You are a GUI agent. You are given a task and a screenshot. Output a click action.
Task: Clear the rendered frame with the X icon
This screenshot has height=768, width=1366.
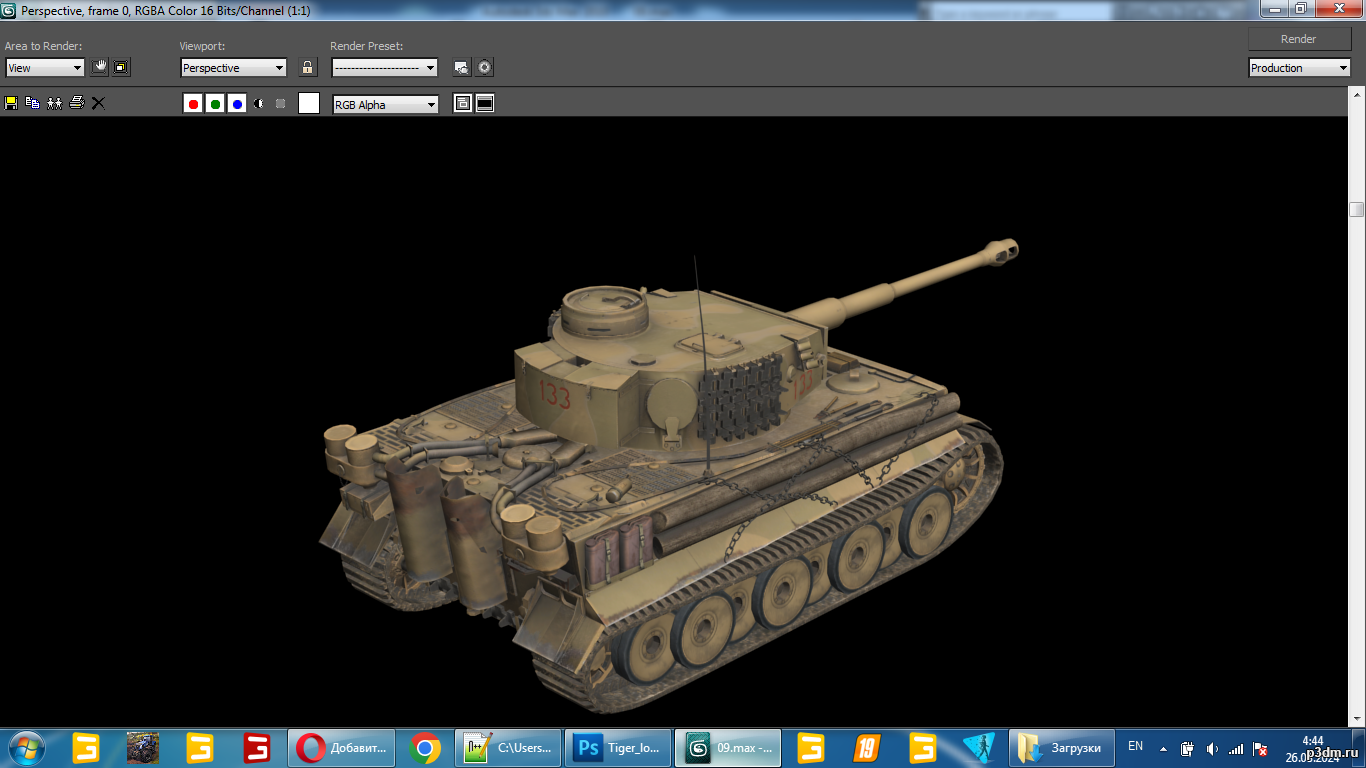(98, 103)
